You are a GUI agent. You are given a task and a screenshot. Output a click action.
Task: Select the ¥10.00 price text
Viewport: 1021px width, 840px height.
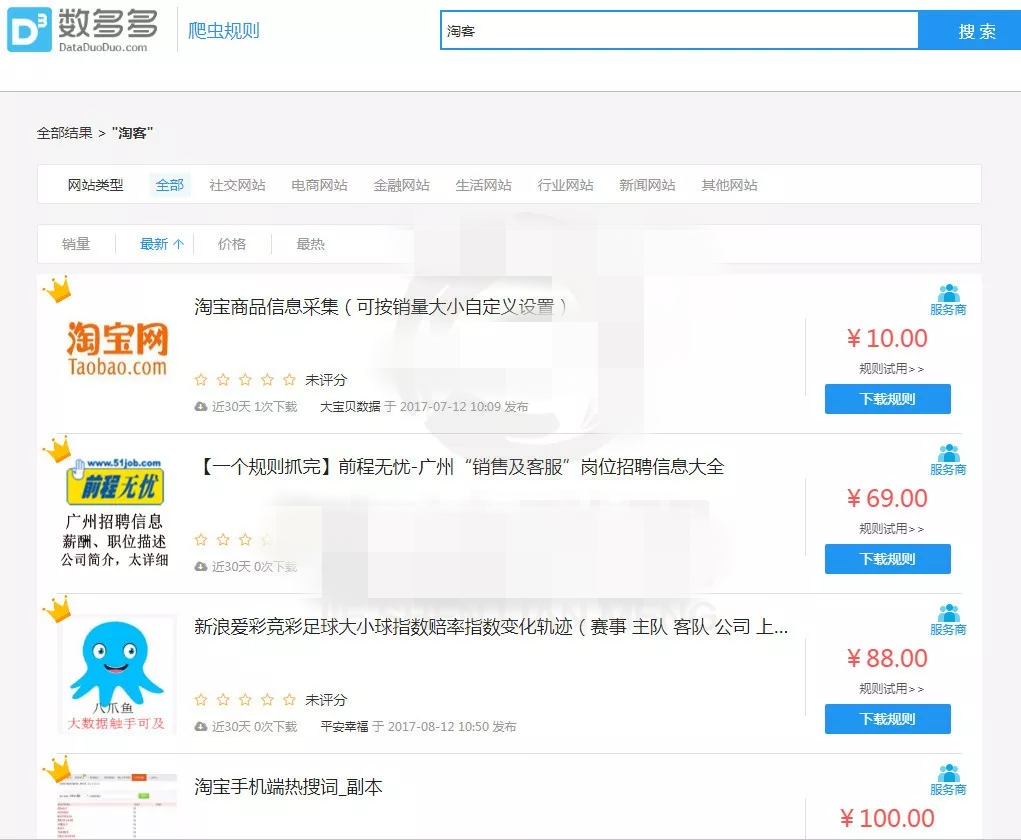[x=887, y=339]
